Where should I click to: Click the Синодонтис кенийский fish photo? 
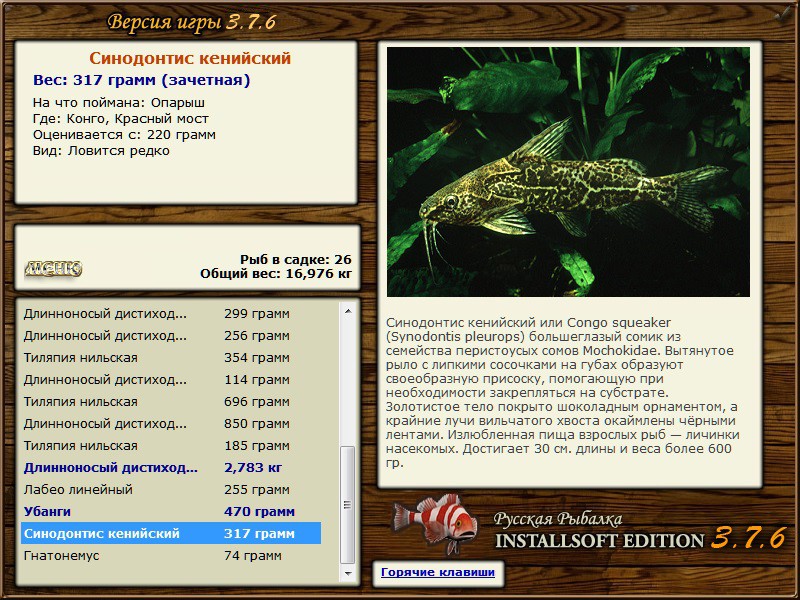568,172
